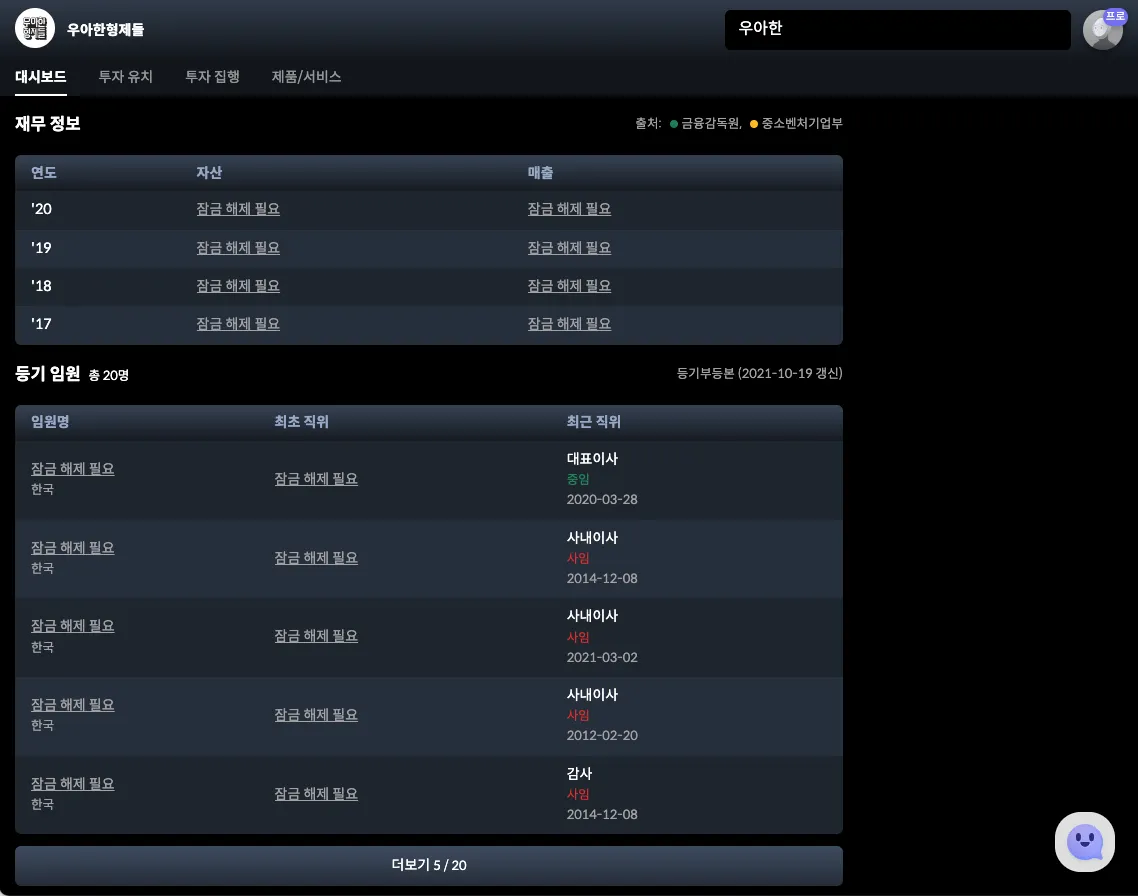This screenshot has width=1138, height=896.
Task: Click the 최근 직위 column header
Action: point(594,422)
